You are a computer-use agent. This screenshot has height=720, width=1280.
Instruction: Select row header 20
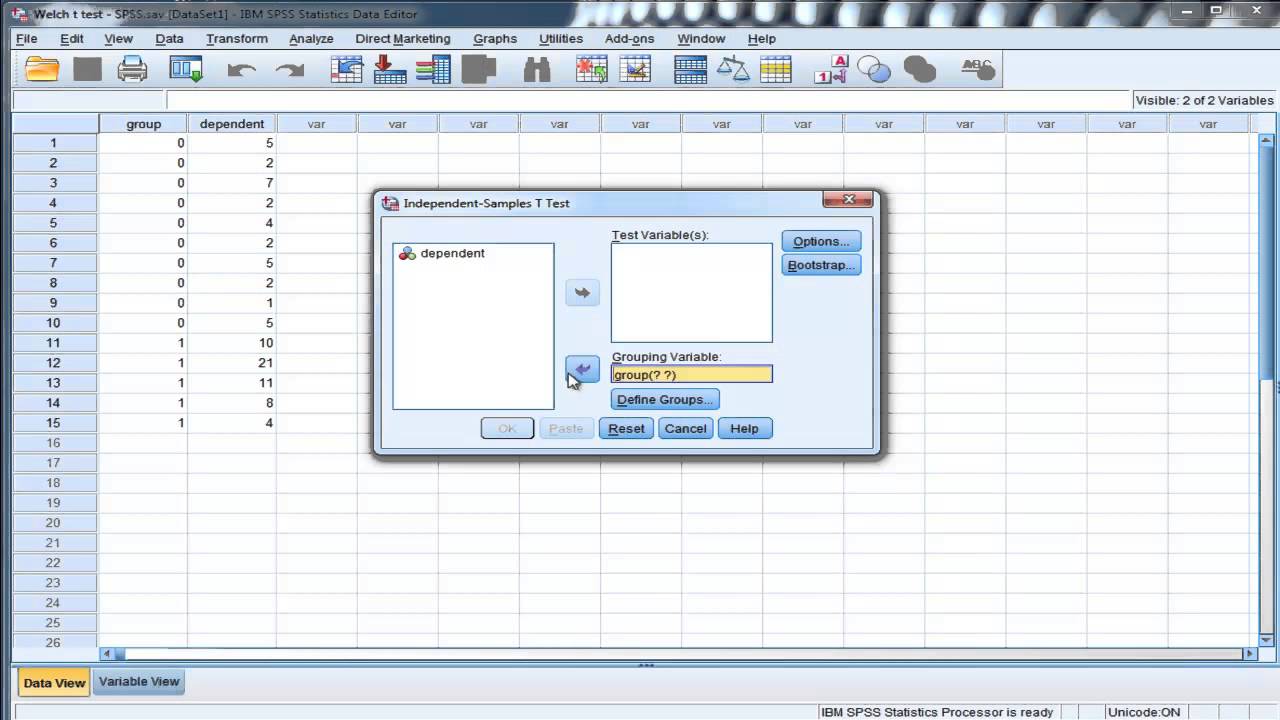click(53, 523)
